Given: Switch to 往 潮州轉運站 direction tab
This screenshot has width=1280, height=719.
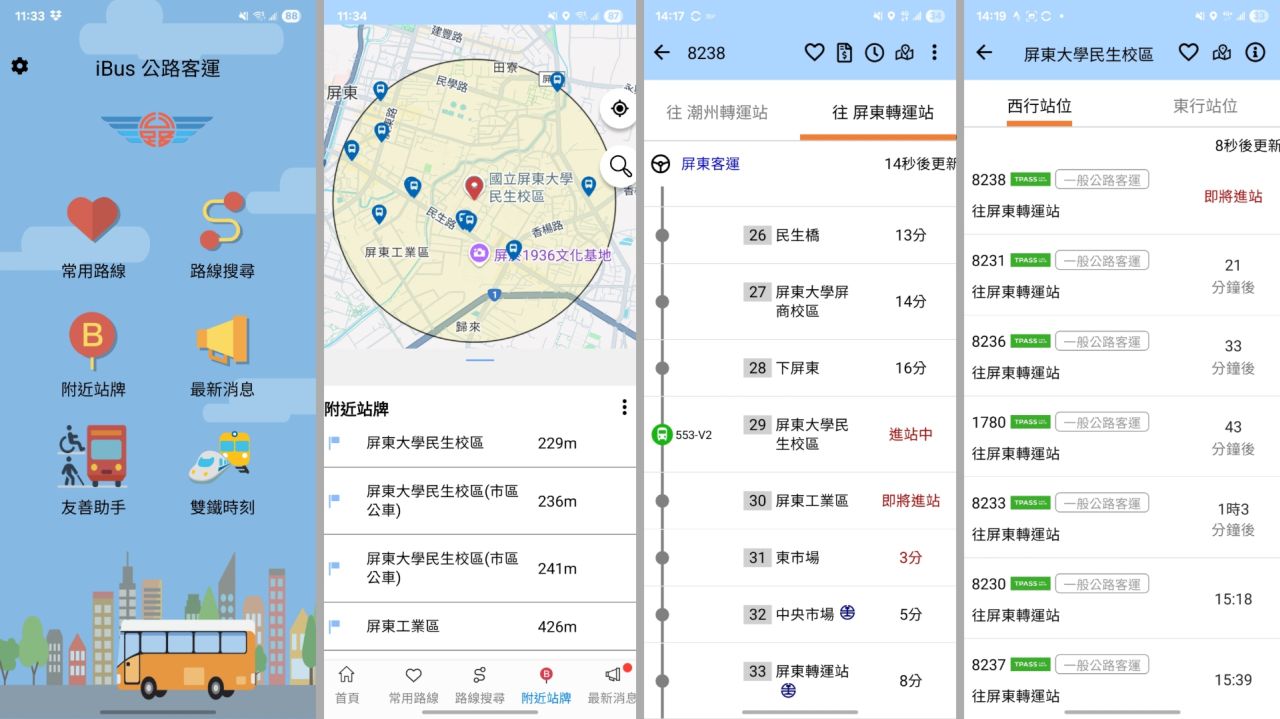Looking at the screenshot, I should pos(719,112).
